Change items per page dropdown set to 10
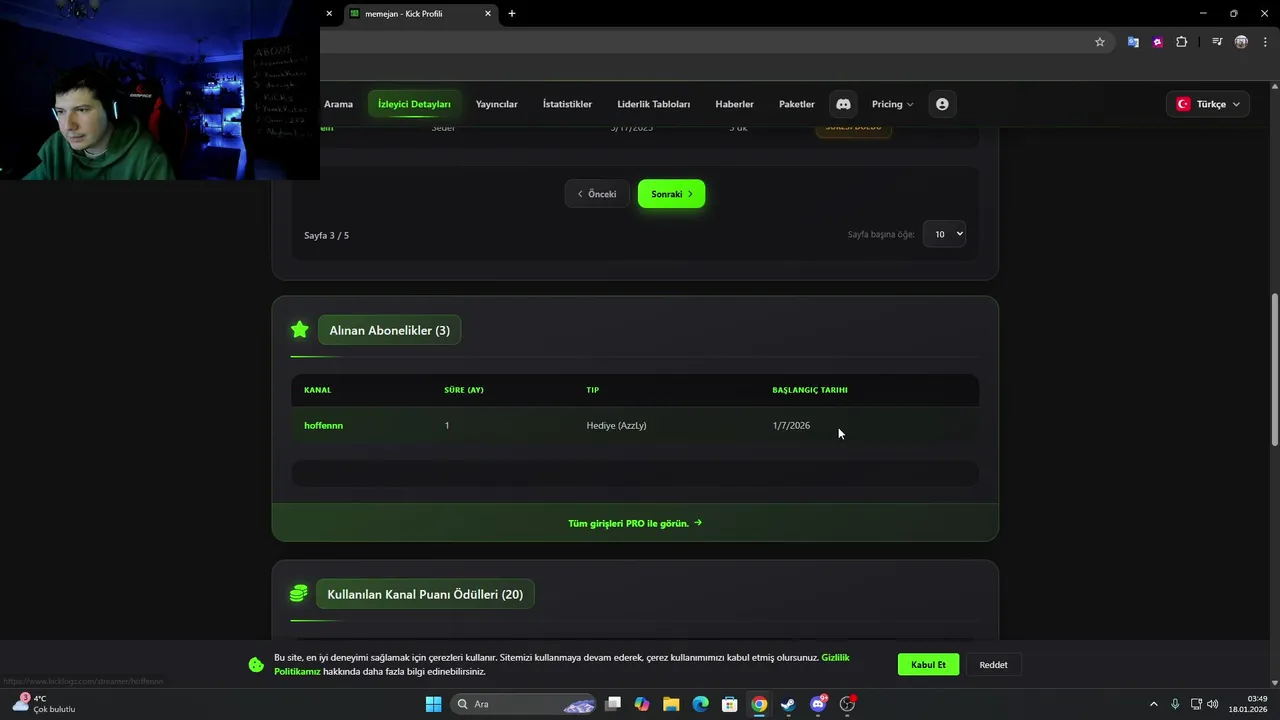The width and height of the screenshot is (1280, 720). (x=944, y=234)
